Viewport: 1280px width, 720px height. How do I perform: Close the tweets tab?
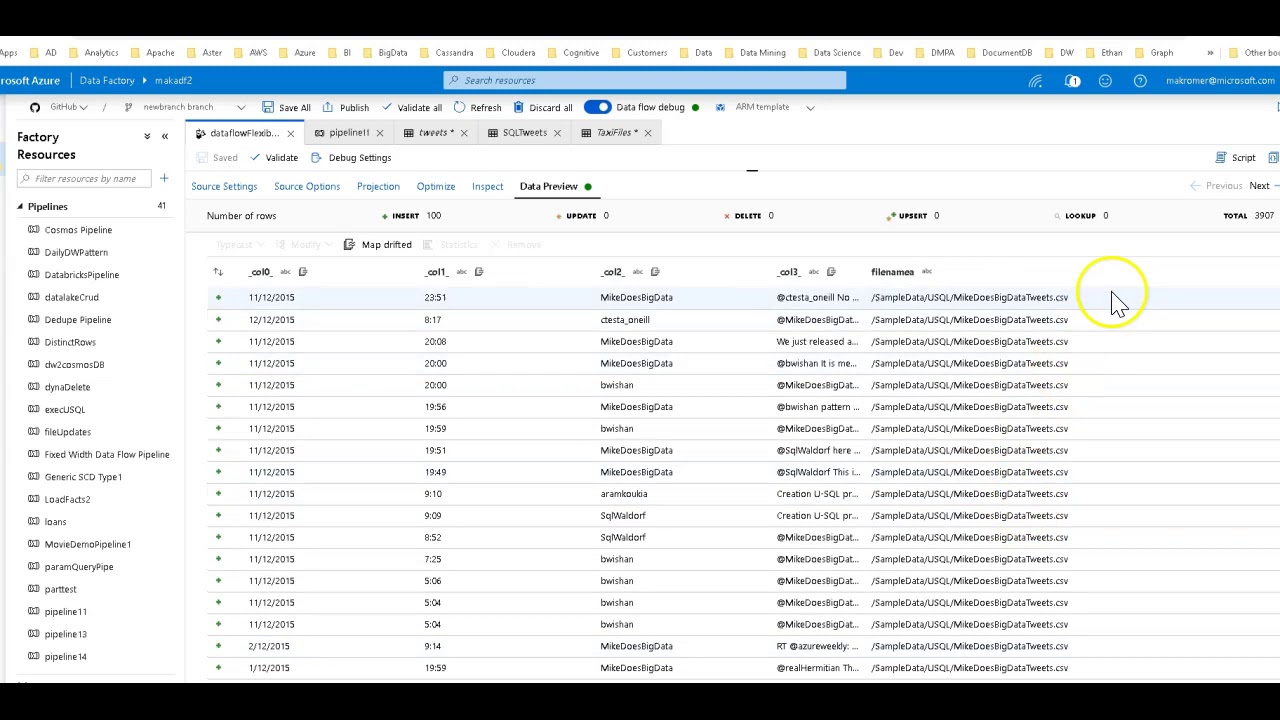coord(464,133)
